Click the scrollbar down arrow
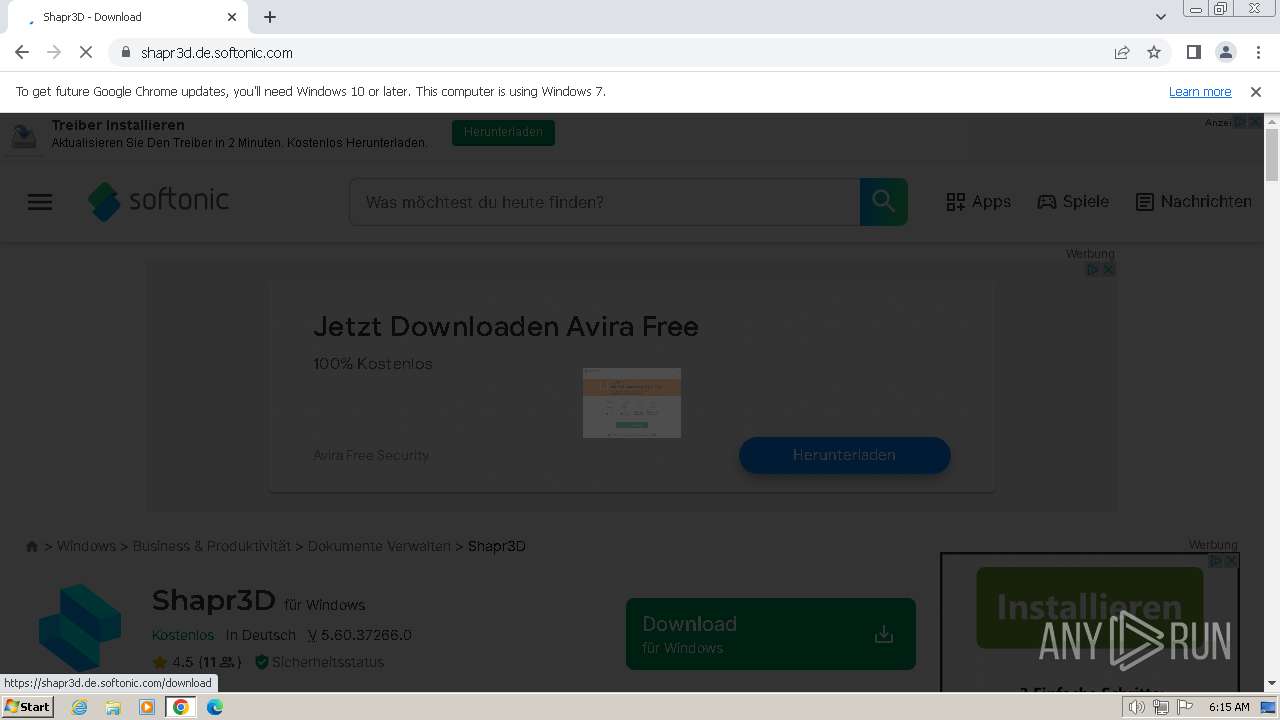Viewport: 1280px width, 720px height. click(1272, 683)
